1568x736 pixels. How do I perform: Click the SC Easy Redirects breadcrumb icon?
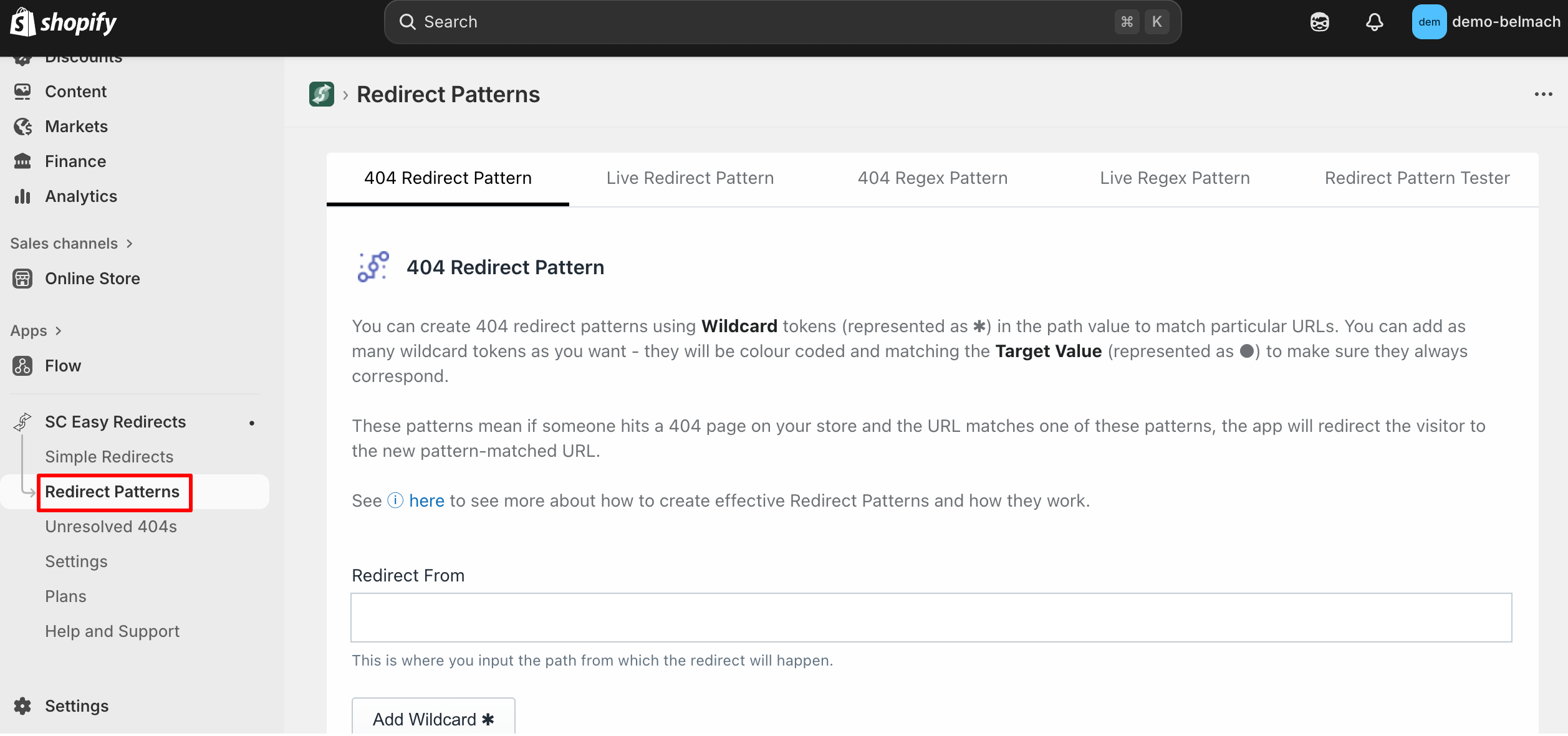click(x=322, y=94)
